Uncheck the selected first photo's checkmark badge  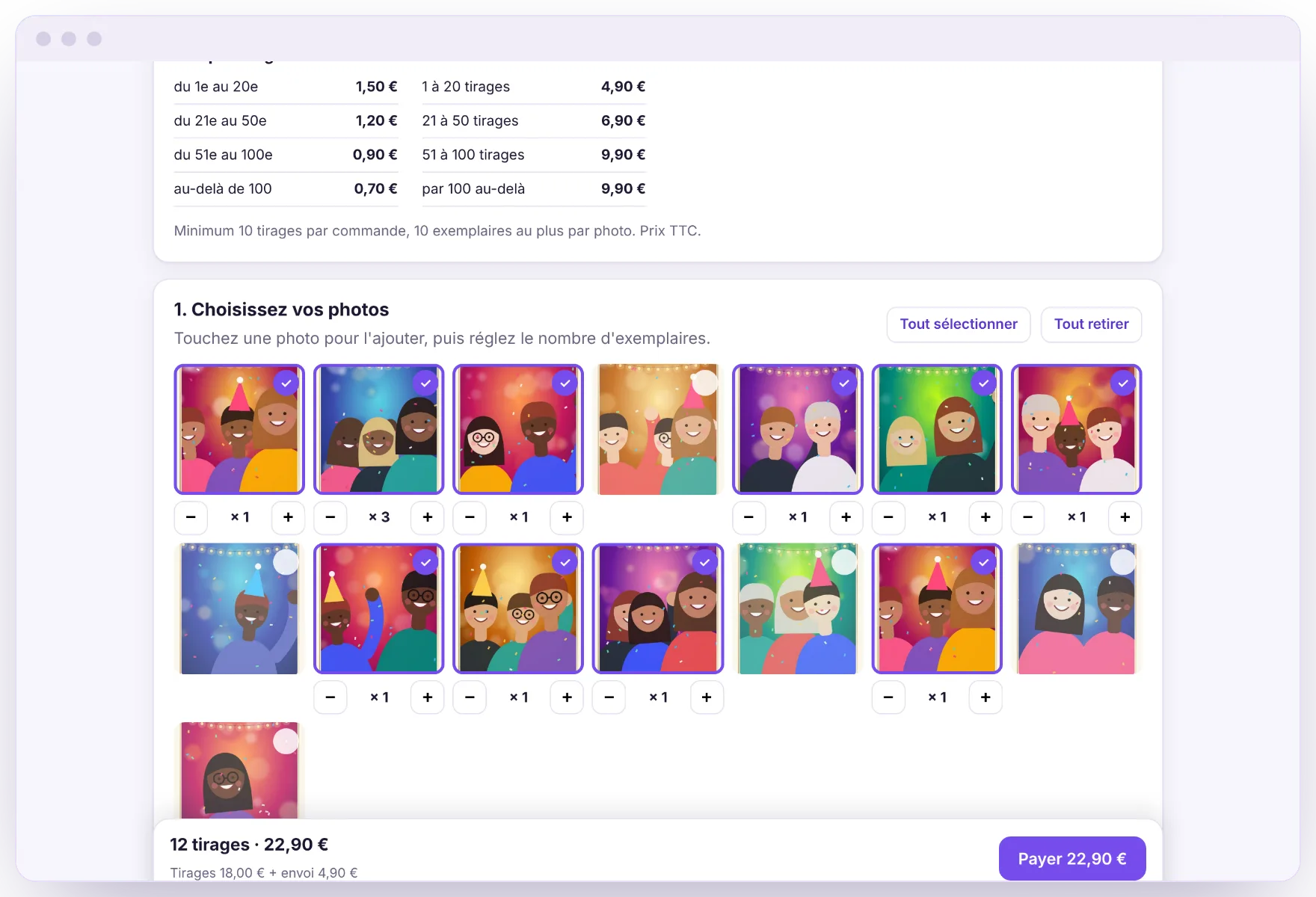(286, 383)
